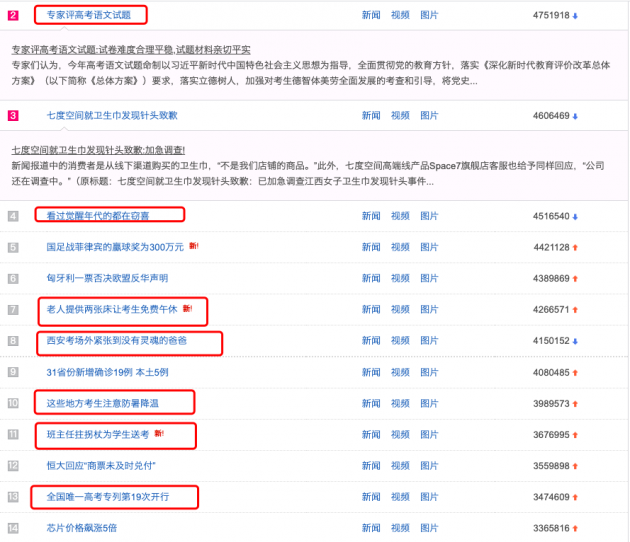Click the red up arrow next to 4421128
This screenshot has width=630, height=542.
[x=576, y=247]
